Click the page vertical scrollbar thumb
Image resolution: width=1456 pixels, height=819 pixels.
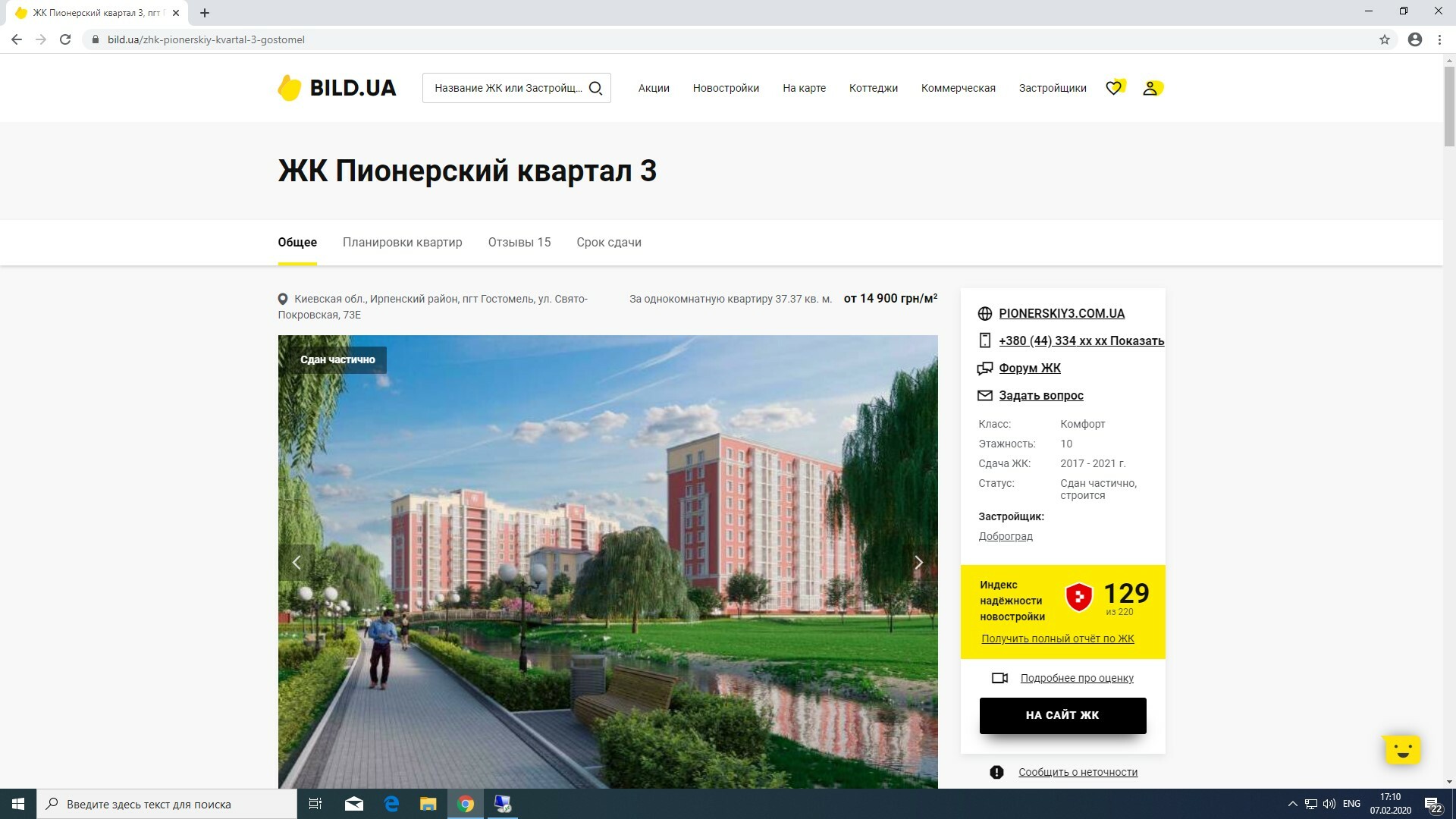click(1449, 106)
